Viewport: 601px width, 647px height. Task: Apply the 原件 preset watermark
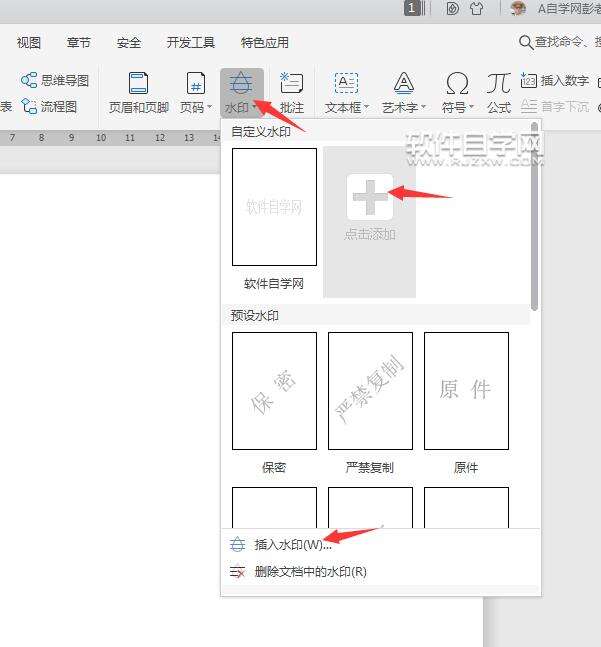point(467,391)
